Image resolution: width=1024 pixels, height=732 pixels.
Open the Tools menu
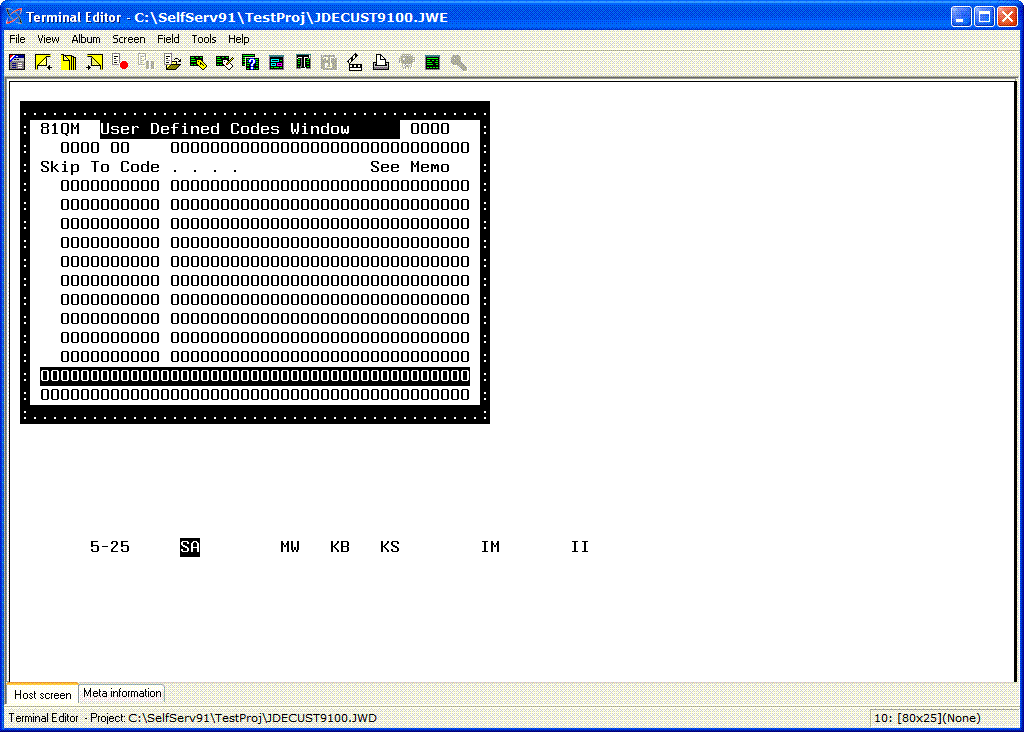pos(204,39)
